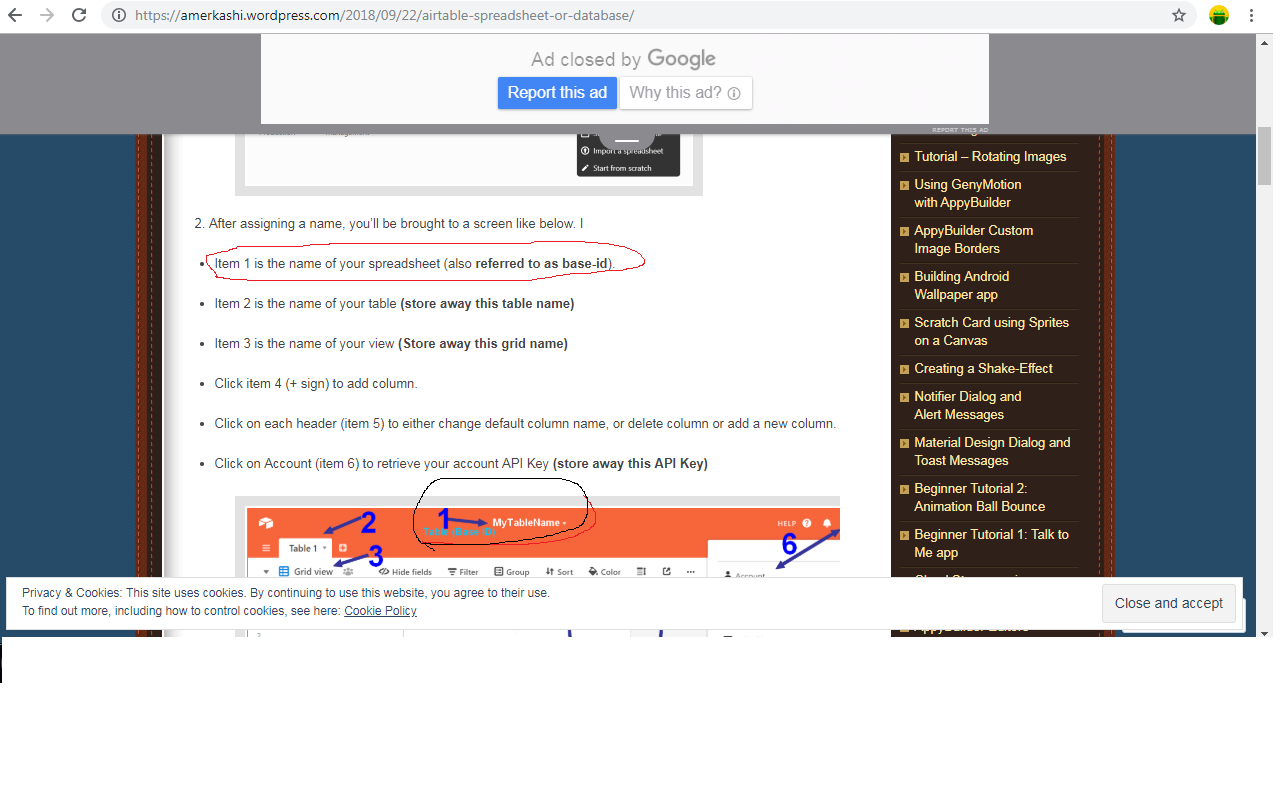Click the 'Click item 4 (+ sign)' bullet text
The height and width of the screenshot is (800, 1280).
tap(316, 383)
